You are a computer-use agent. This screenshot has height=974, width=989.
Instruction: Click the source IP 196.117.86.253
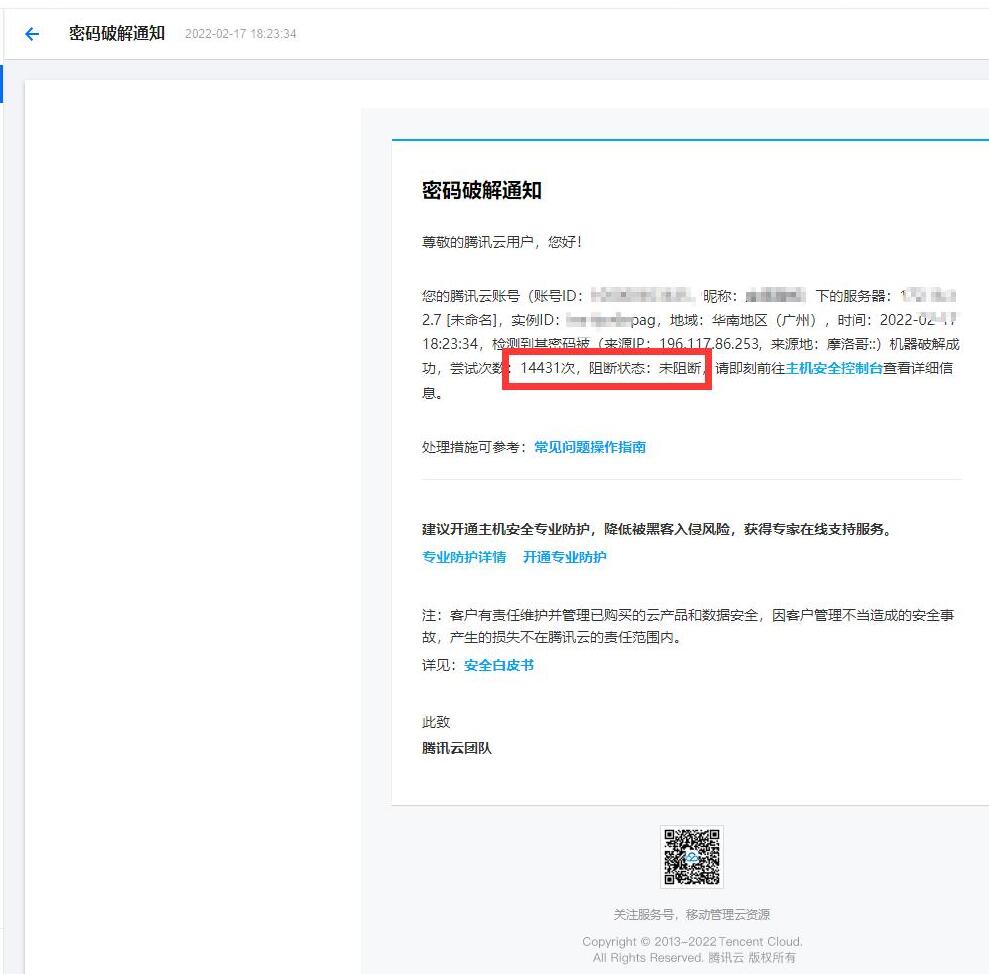(x=709, y=344)
